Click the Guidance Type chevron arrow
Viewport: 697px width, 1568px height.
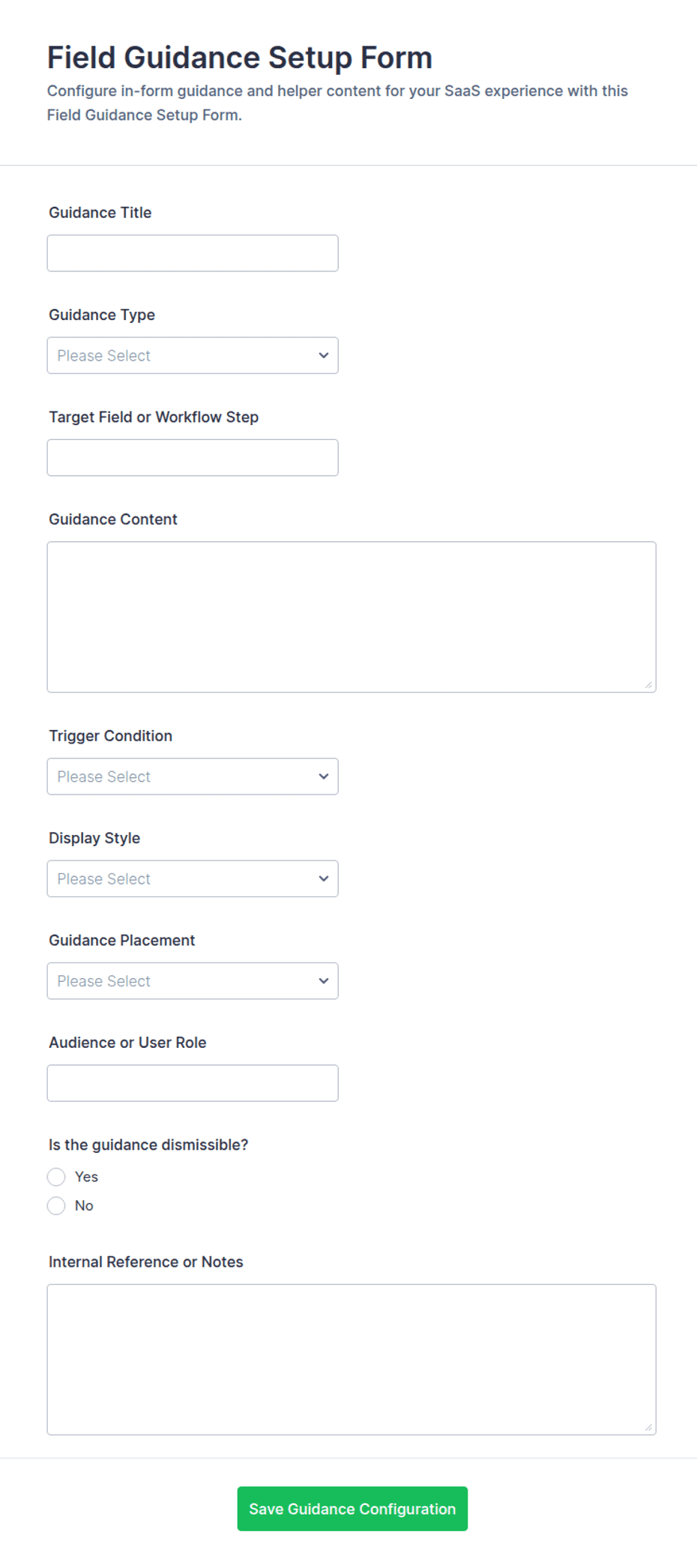coord(324,355)
